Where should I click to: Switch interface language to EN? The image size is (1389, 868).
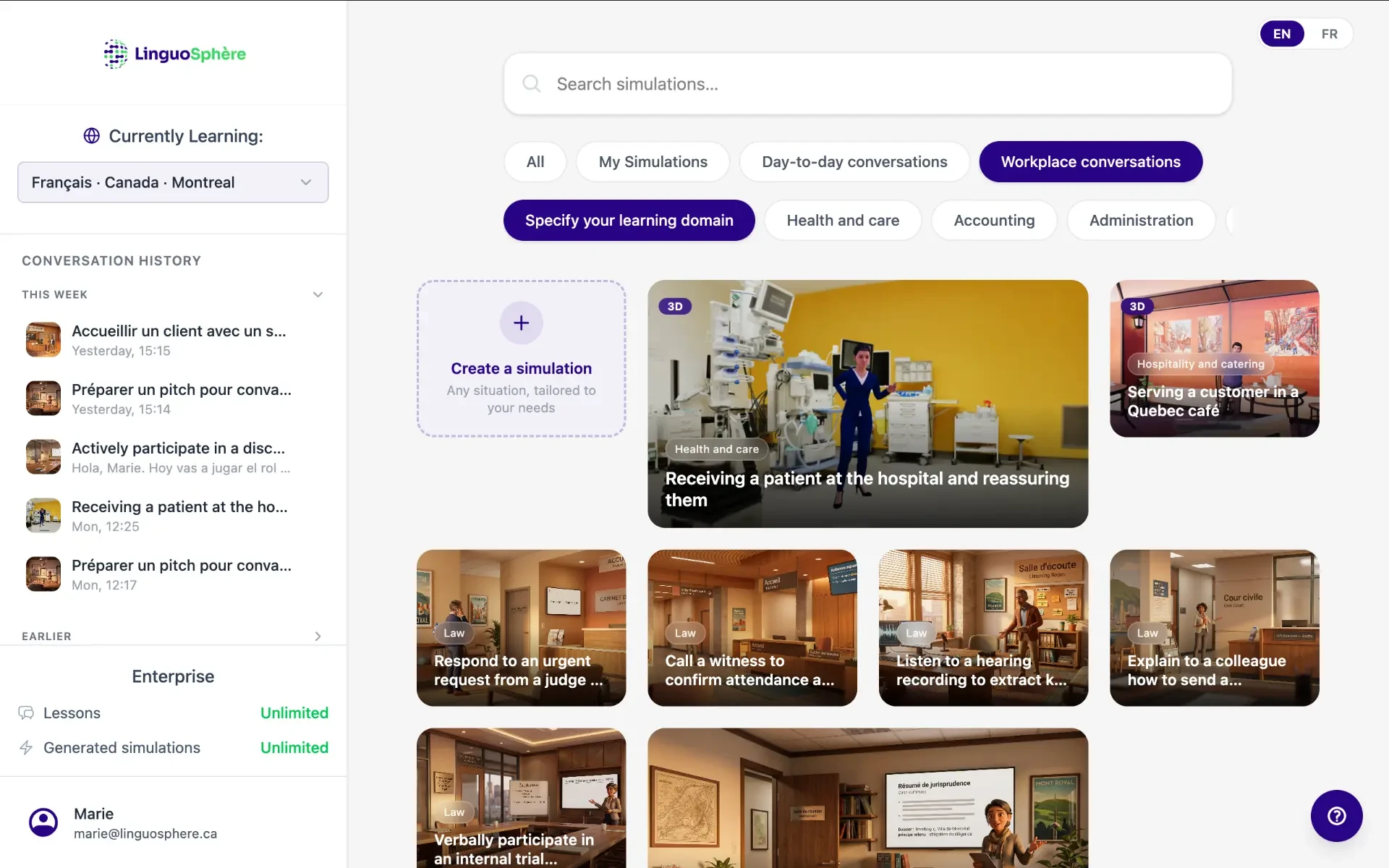coord(1282,34)
